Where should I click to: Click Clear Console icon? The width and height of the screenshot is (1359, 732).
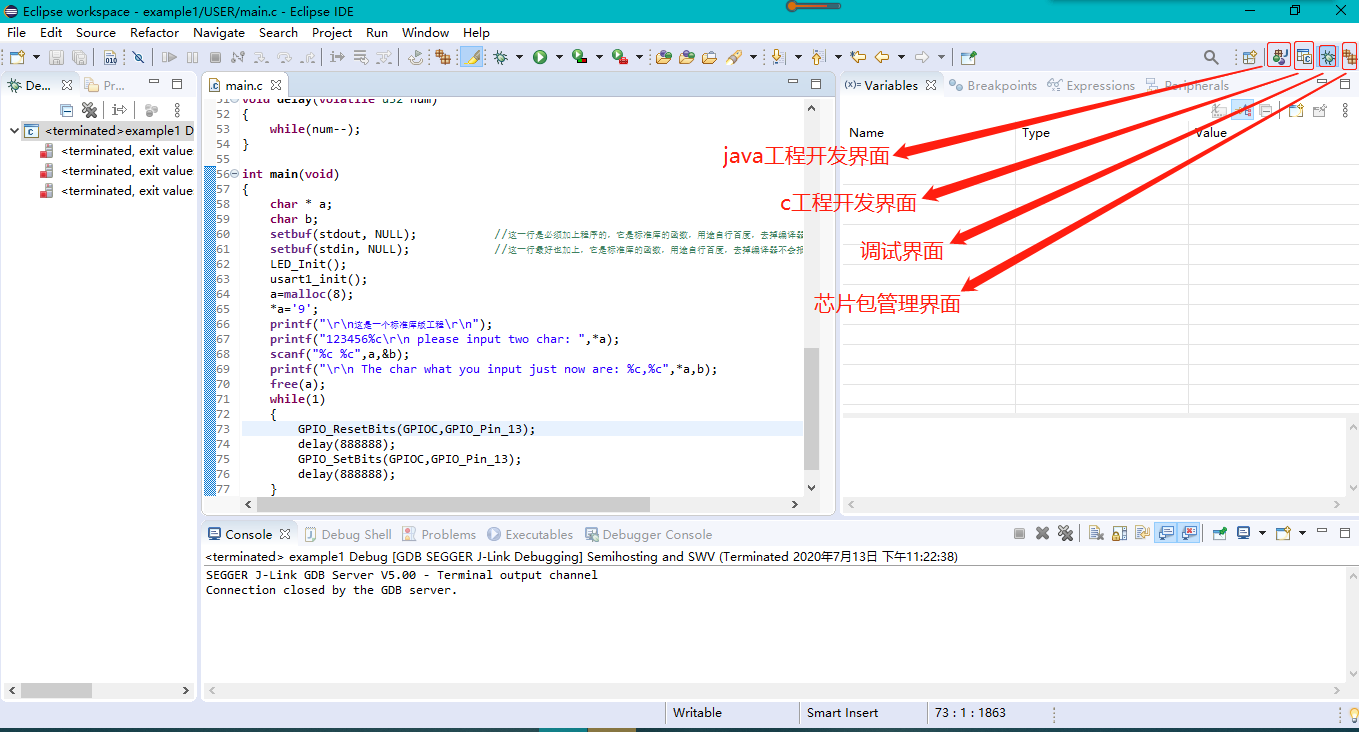coord(1096,534)
